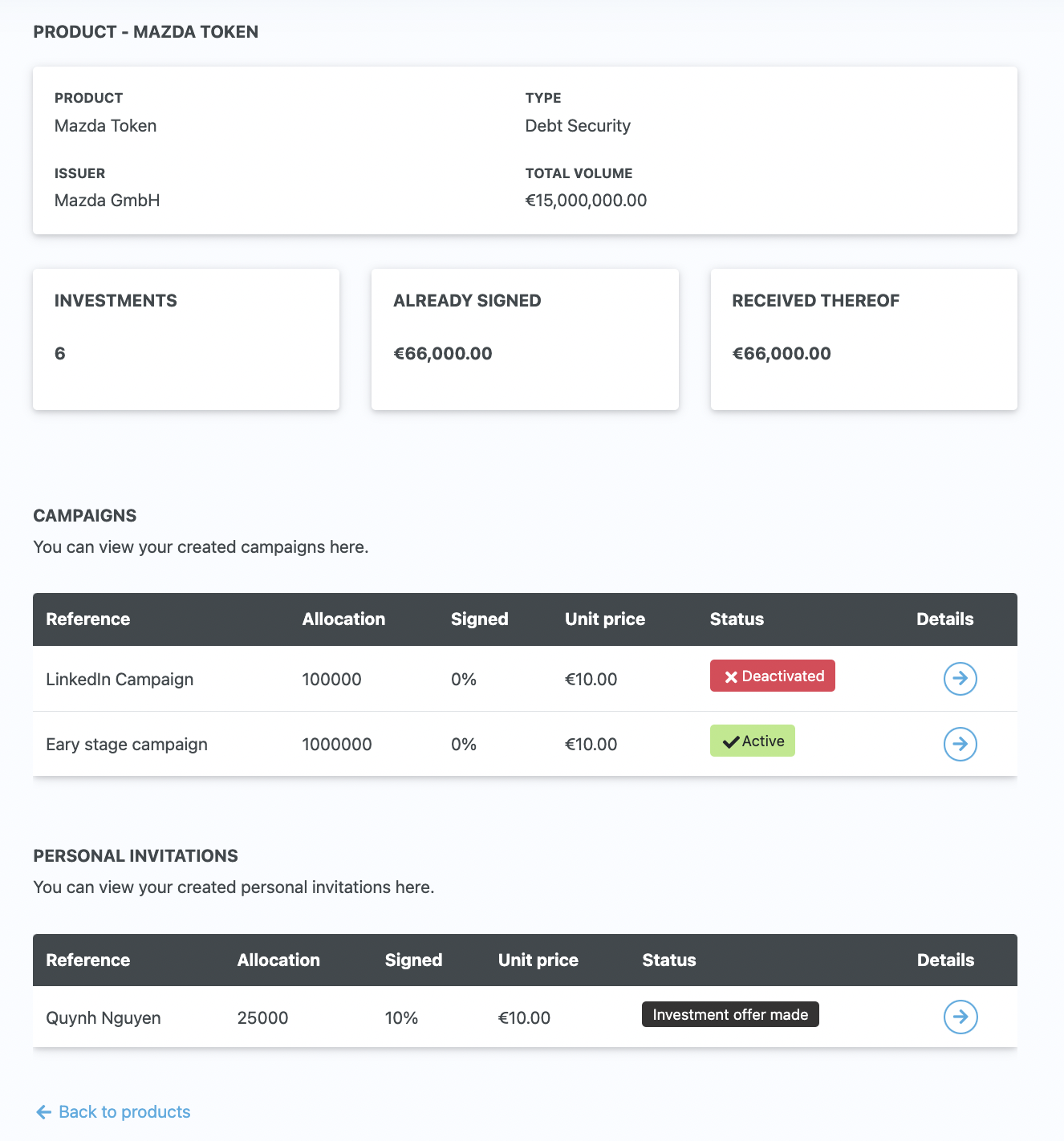Image resolution: width=1064 pixels, height=1141 pixels.
Task: Click the Campaigns table Reference column header
Action: [88, 619]
